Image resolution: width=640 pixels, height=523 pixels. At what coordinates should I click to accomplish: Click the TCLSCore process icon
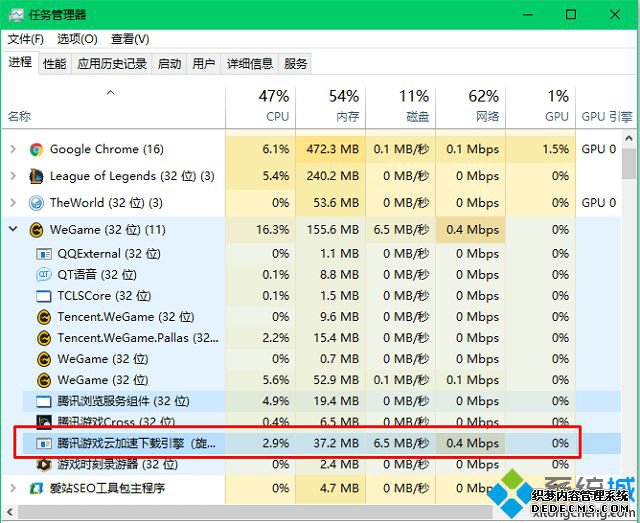click(x=44, y=296)
